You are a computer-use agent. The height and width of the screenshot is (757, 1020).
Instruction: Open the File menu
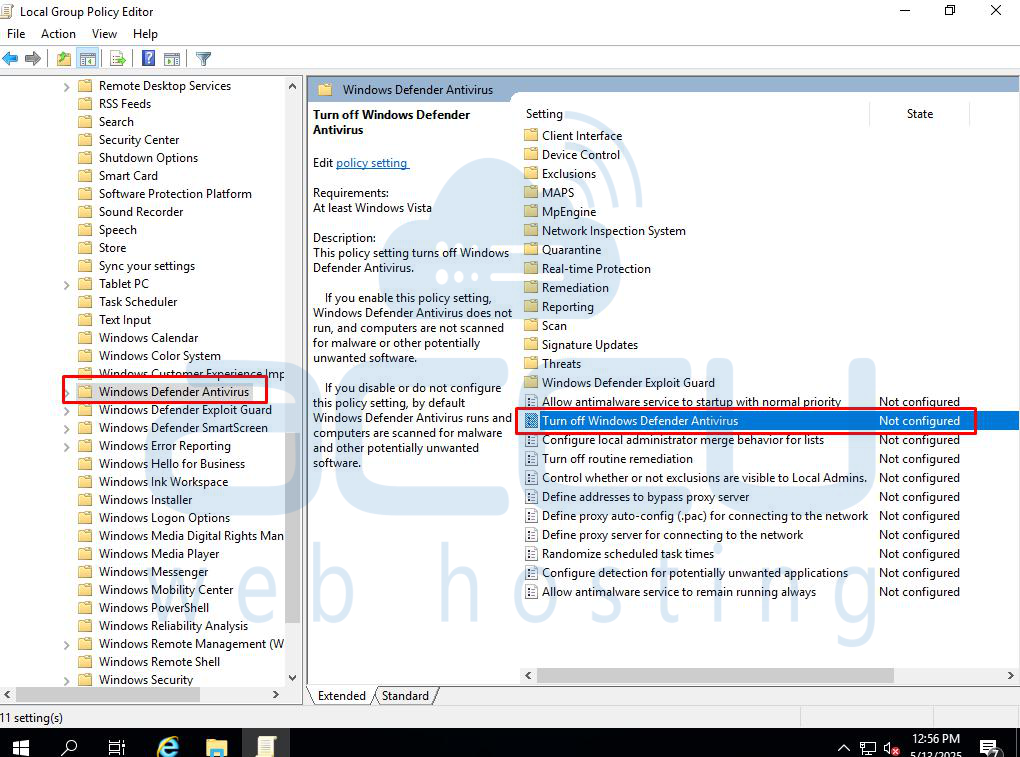point(16,34)
